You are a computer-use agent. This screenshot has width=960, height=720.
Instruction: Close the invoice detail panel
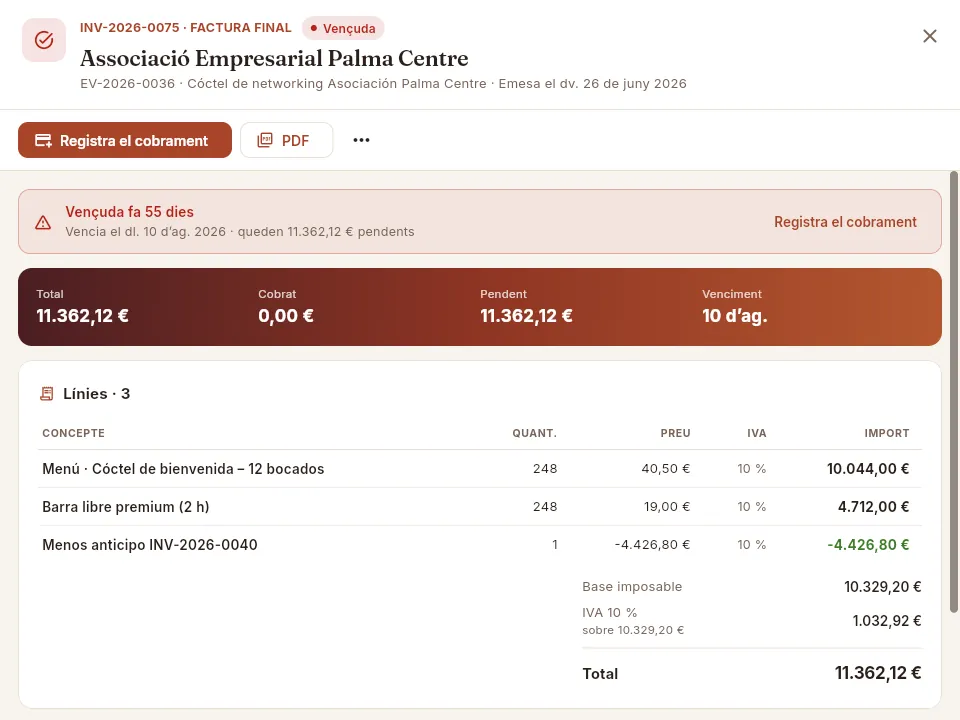[929, 36]
